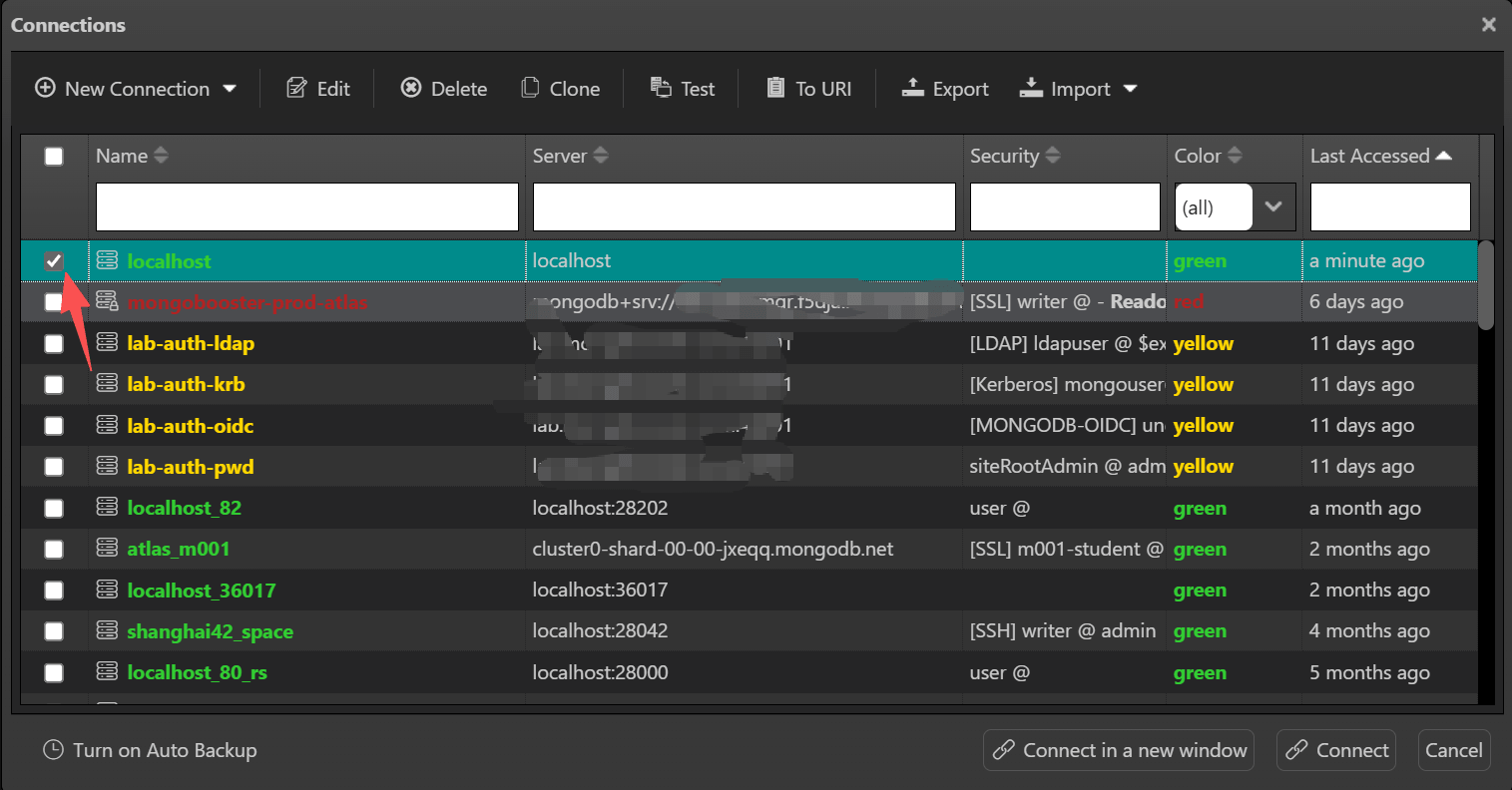The height and width of the screenshot is (790, 1512).
Task: Click cluster0-shard-00-00-jxeqq.mongodb.net server cell
Action: pos(745,549)
